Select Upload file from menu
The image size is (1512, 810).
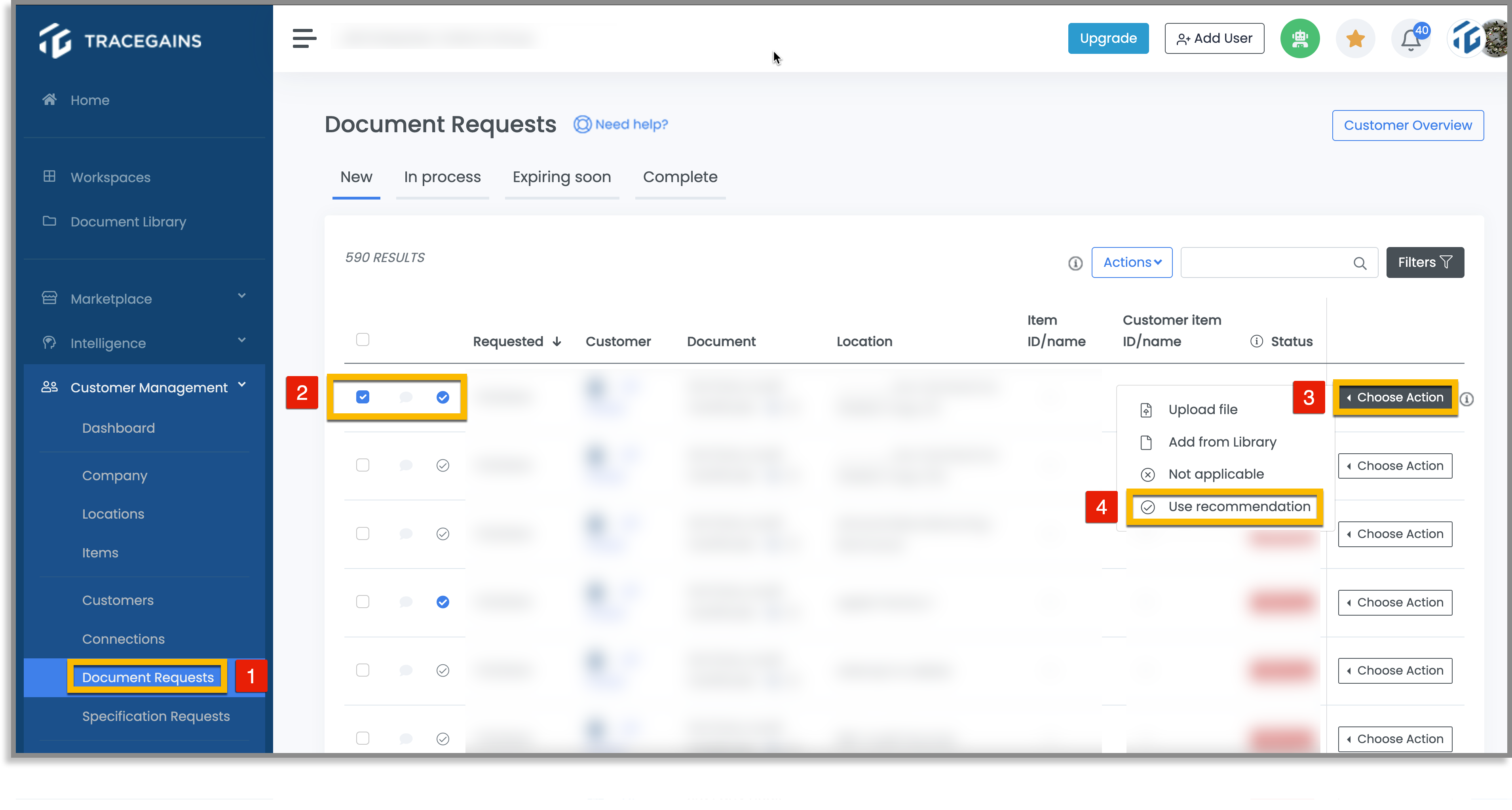1203,410
